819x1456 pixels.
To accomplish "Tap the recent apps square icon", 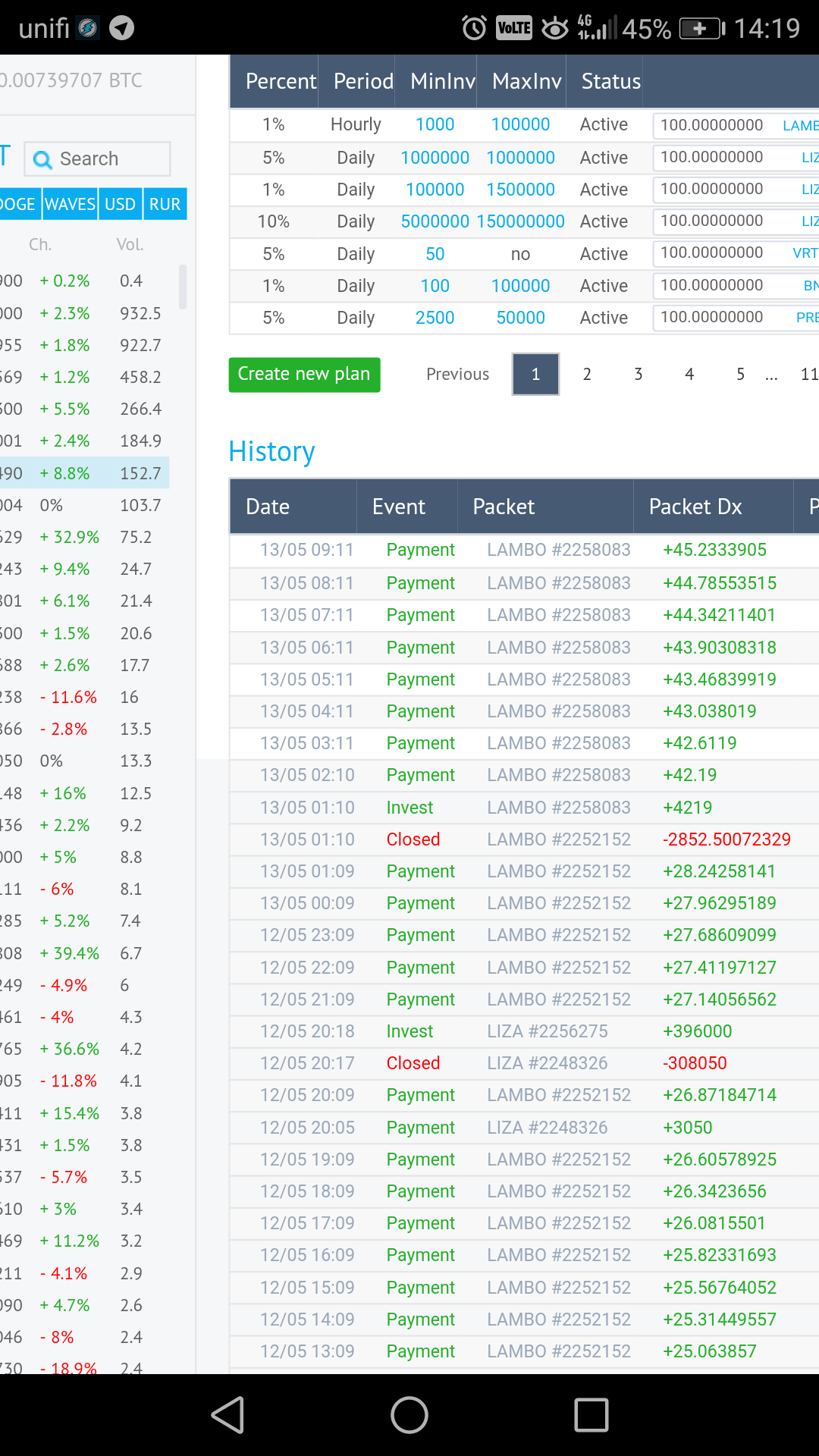I will (x=591, y=1415).
